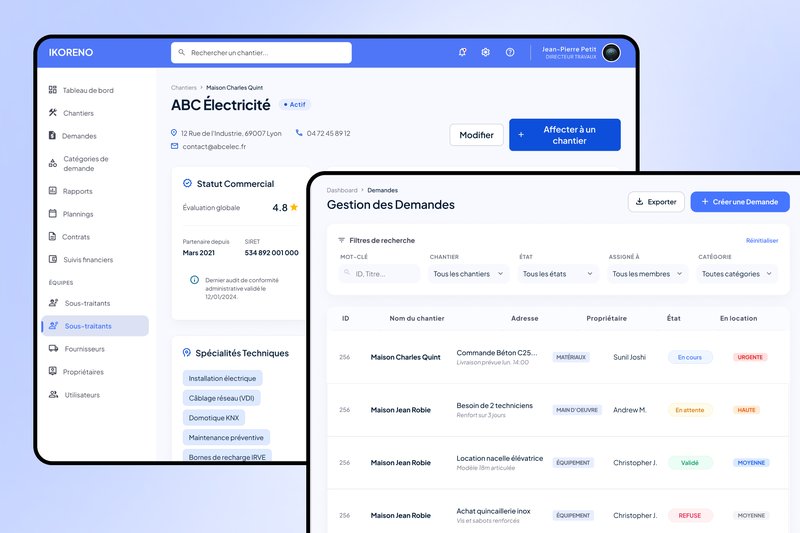Open the Fournisseurs truck icon
The height and width of the screenshot is (533, 800).
click(53, 348)
